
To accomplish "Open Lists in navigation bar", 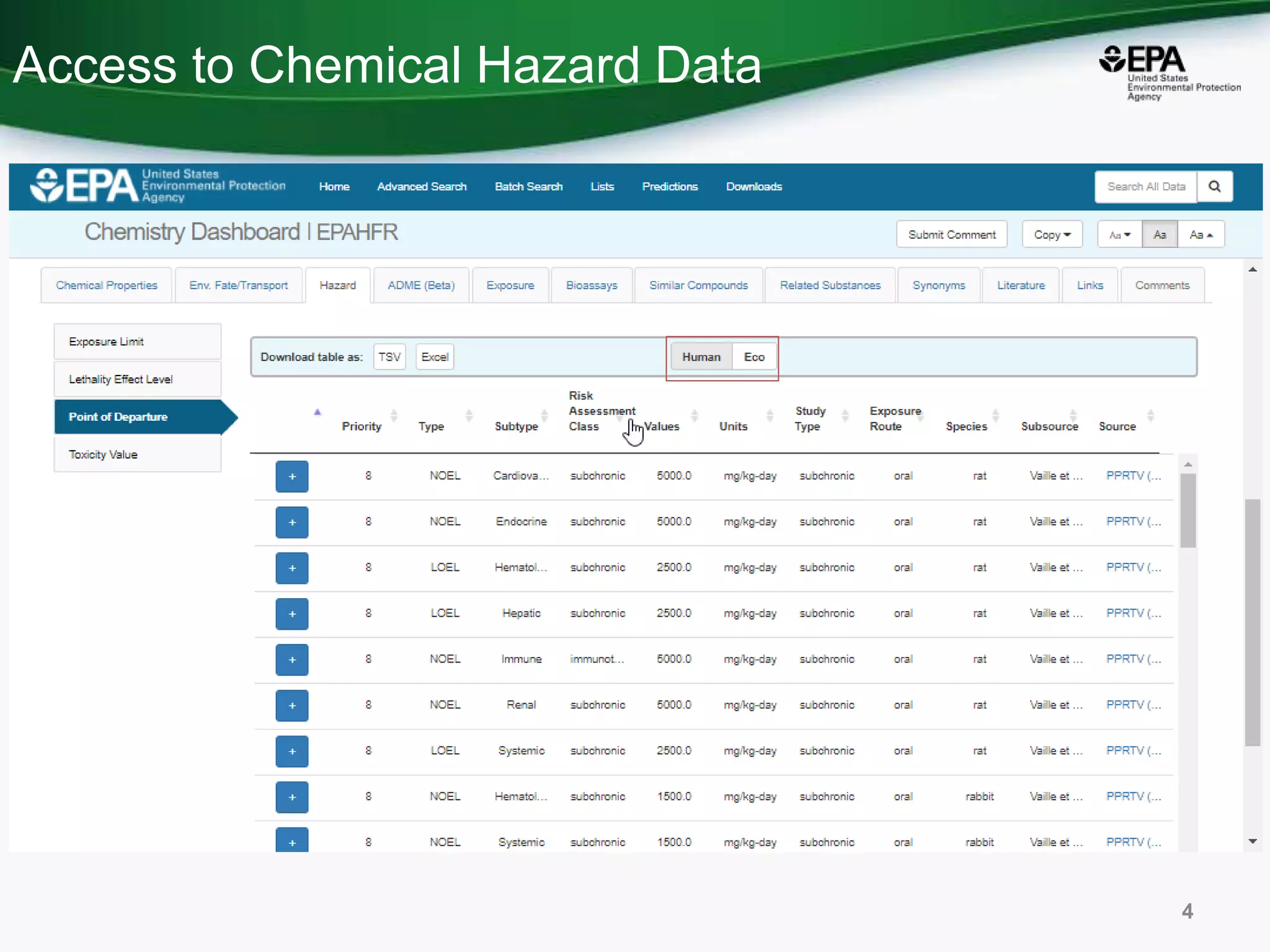I will (x=602, y=187).
